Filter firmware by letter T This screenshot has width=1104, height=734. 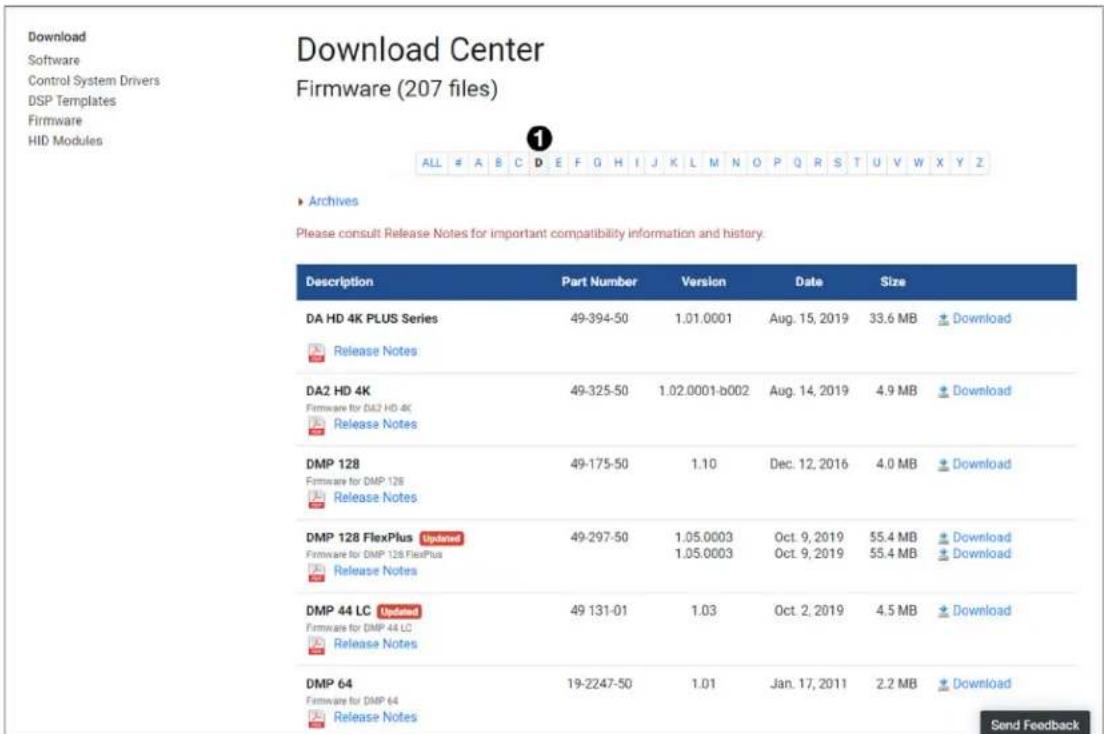[857, 163]
